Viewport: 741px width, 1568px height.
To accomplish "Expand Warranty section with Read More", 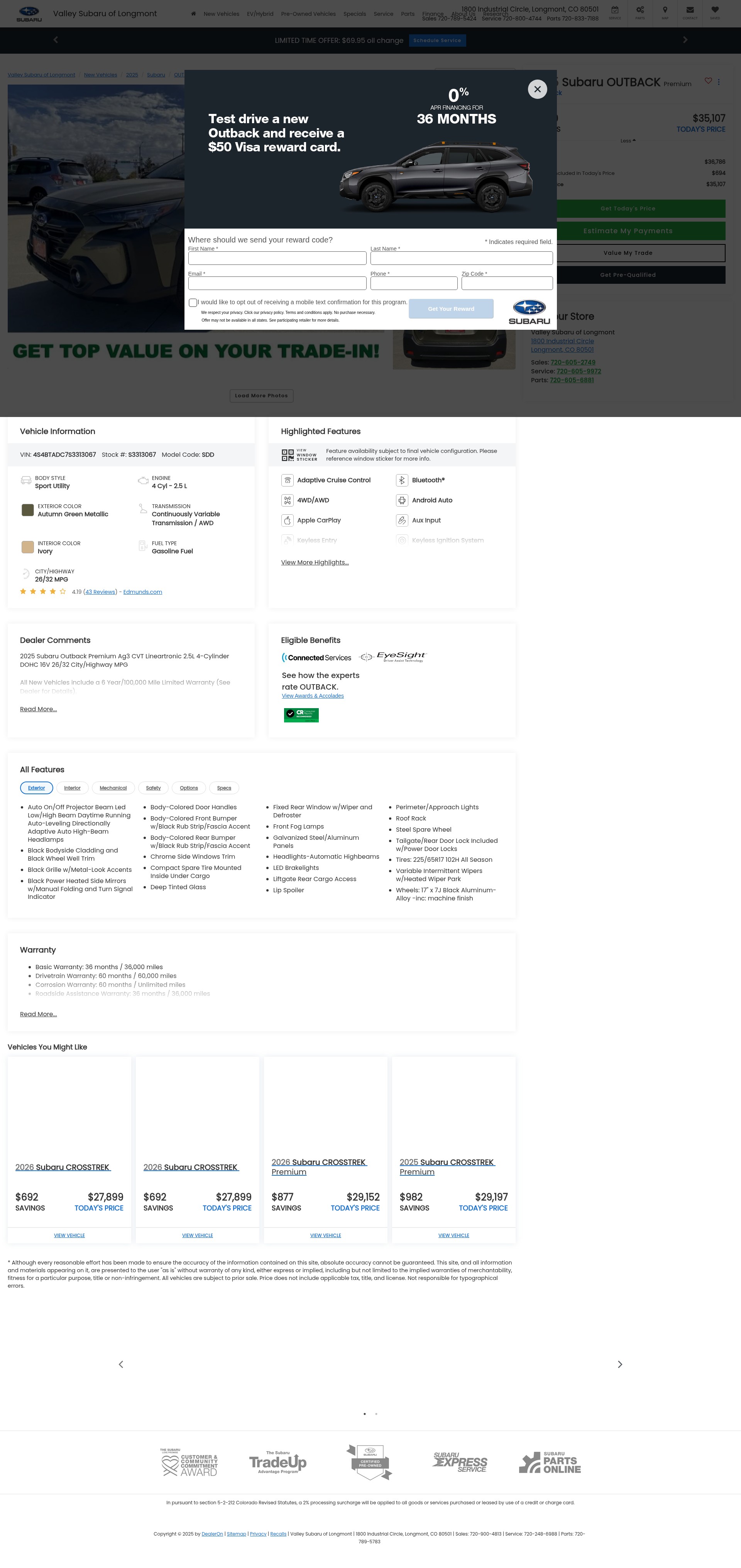I will [38, 1014].
